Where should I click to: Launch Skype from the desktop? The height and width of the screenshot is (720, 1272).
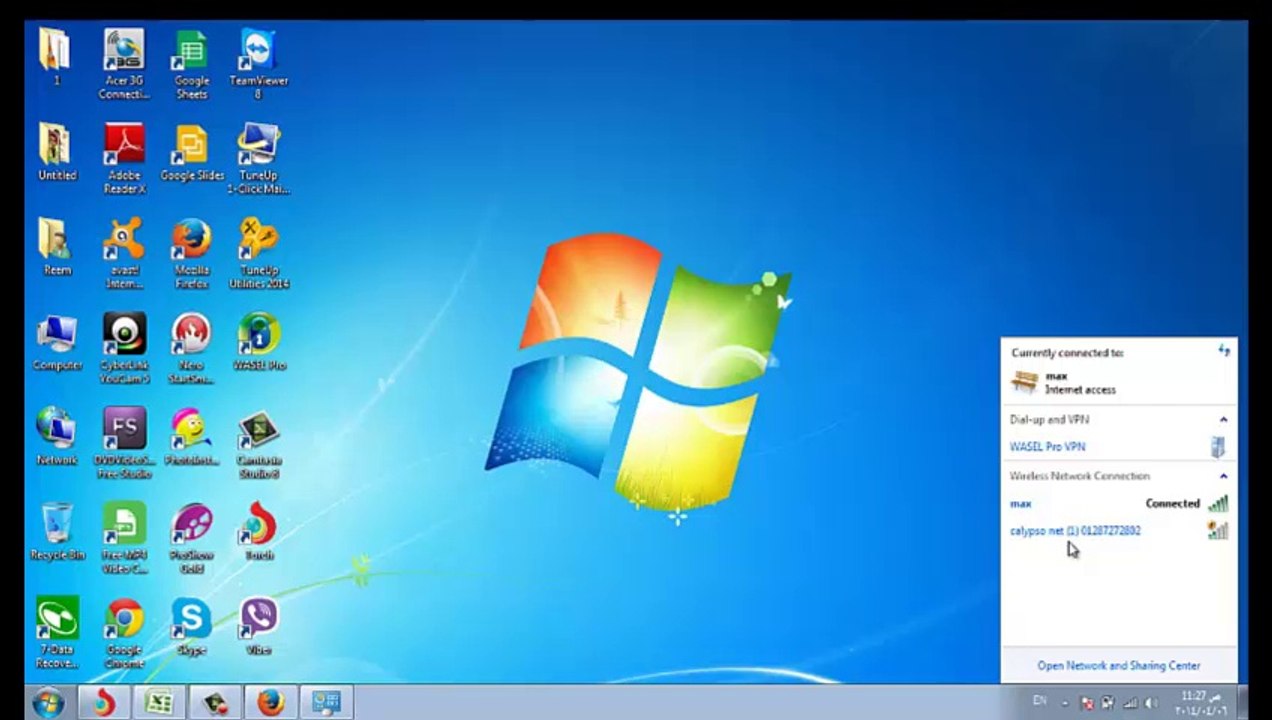[191, 626]
